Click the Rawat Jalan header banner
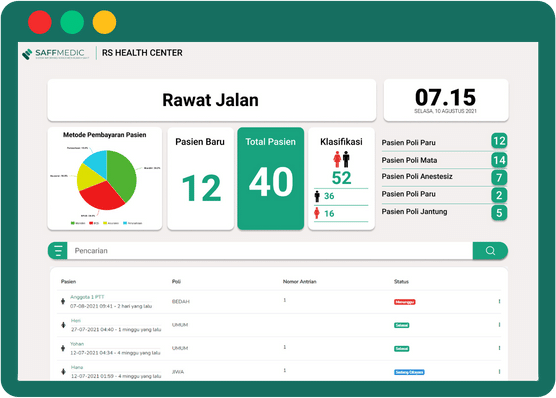 click(212, 100)
